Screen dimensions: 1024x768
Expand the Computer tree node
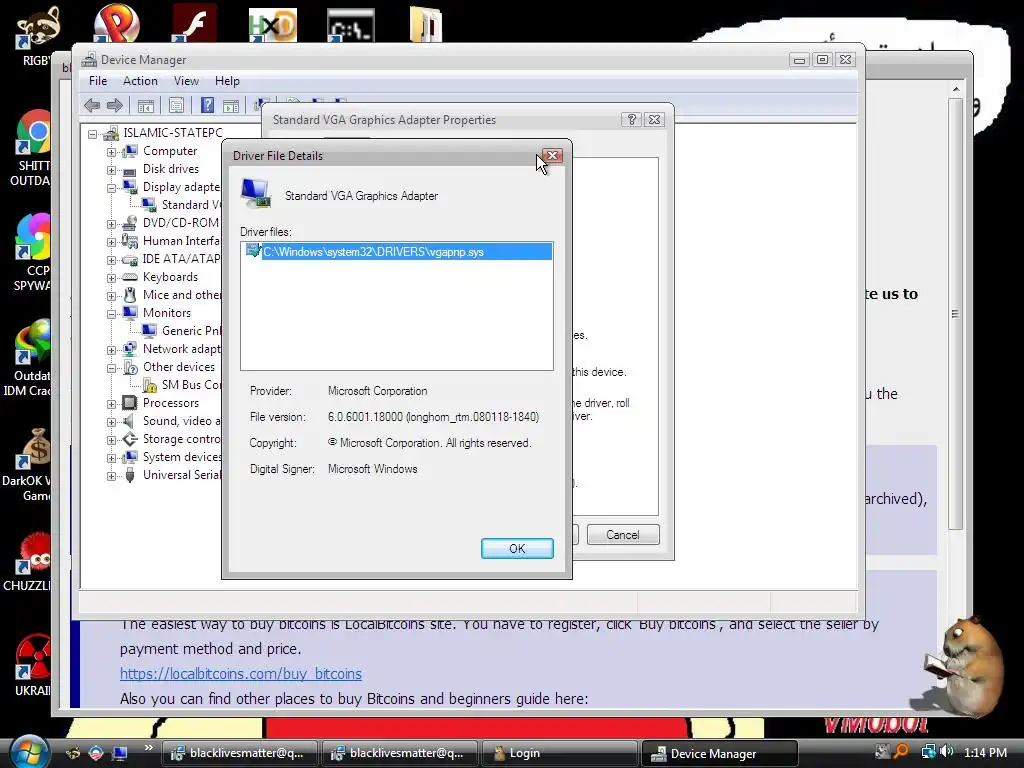(x=111, y=152)
